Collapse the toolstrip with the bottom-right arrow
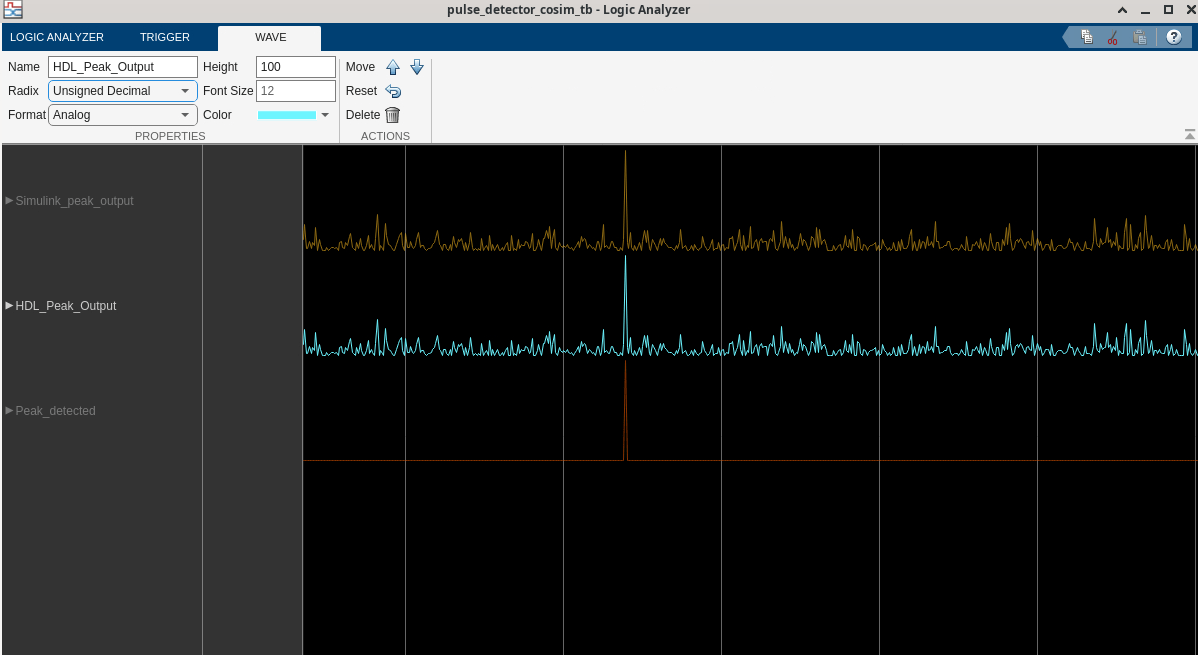The width and height of the screenshot is (1198, 655). [1189, 134]
